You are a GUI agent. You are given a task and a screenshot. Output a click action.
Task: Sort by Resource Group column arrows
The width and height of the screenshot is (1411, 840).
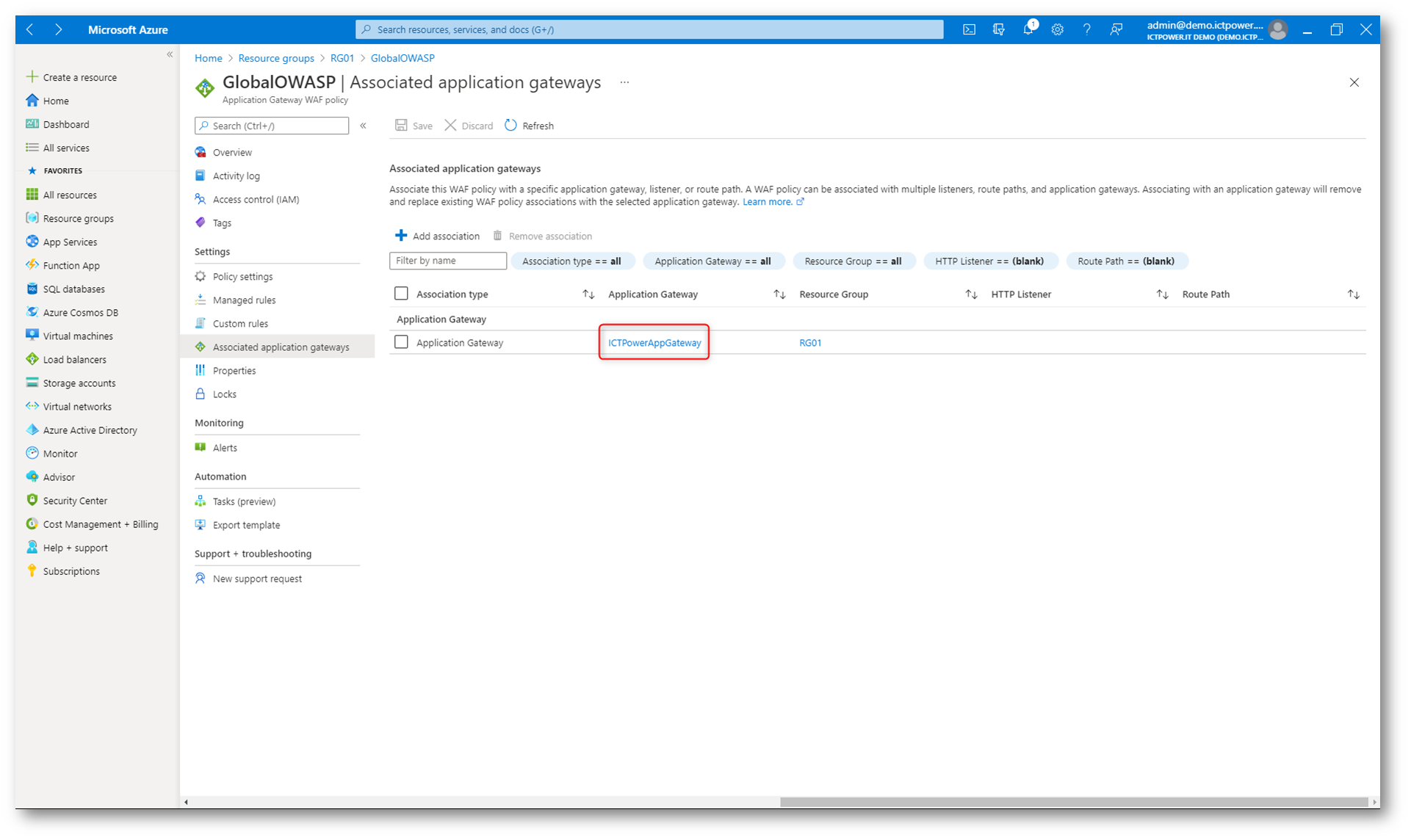pyautogui.click(x=971, y=294)
